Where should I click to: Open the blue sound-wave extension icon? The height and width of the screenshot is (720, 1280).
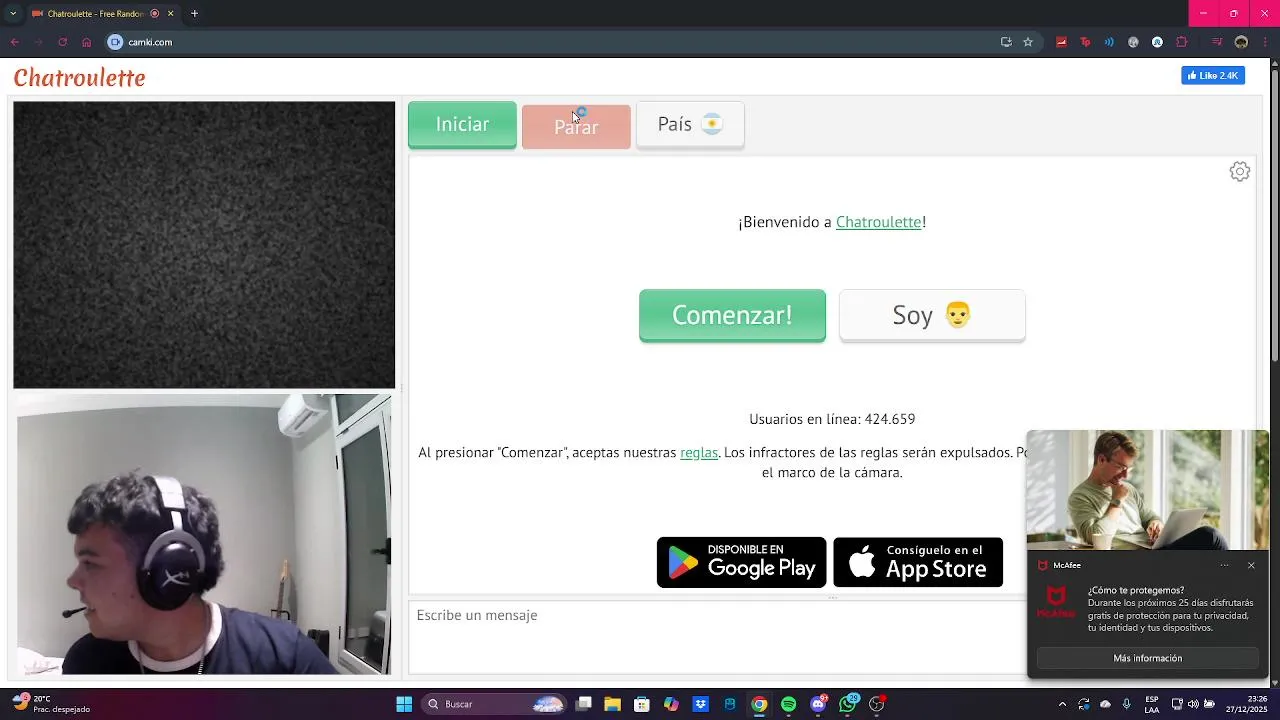point(1109,42)
